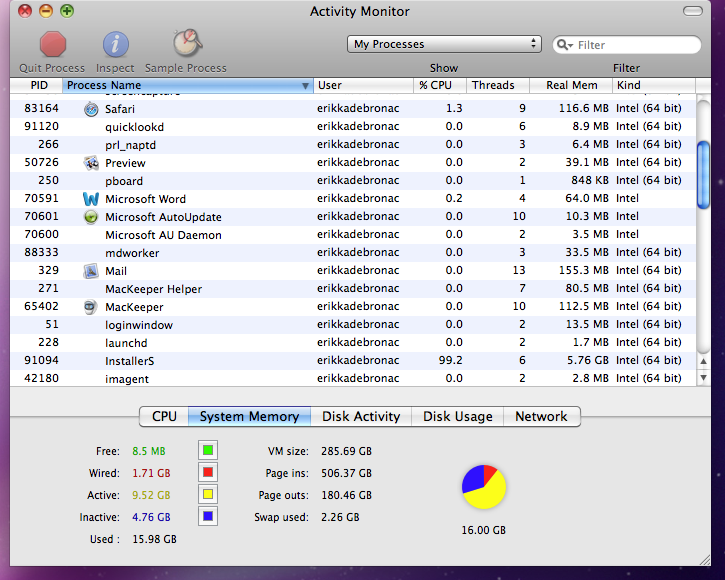Click the search magnifier in the Filter field

coord(565,44)
